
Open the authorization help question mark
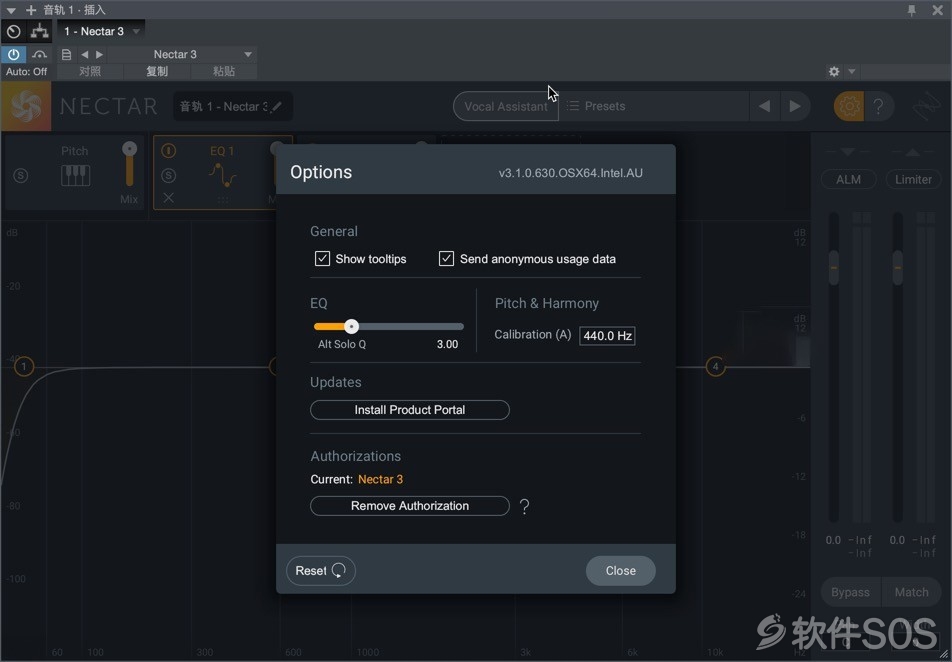[x=525, y=507]
